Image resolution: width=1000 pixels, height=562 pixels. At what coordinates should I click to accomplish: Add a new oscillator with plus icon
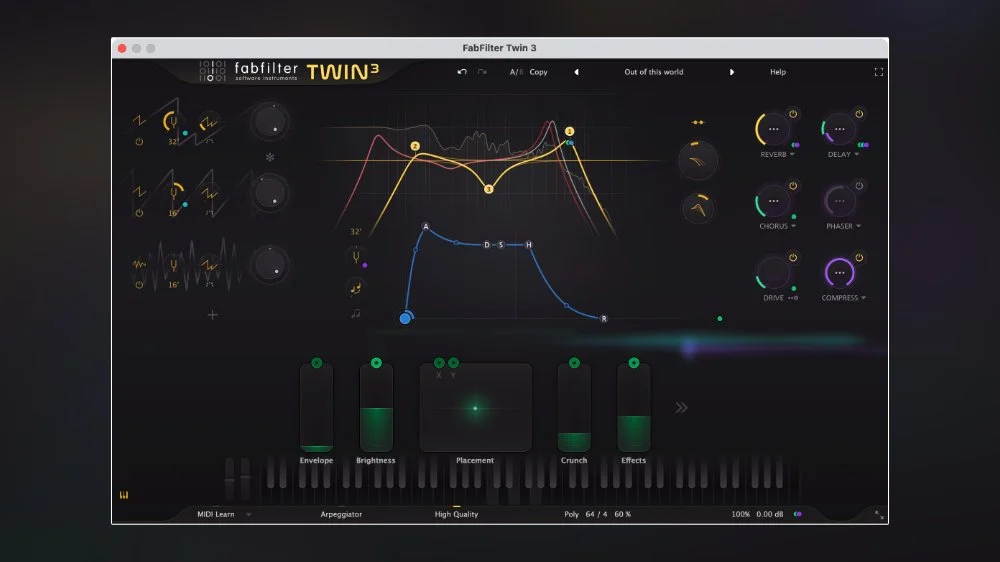pos(212,314)
